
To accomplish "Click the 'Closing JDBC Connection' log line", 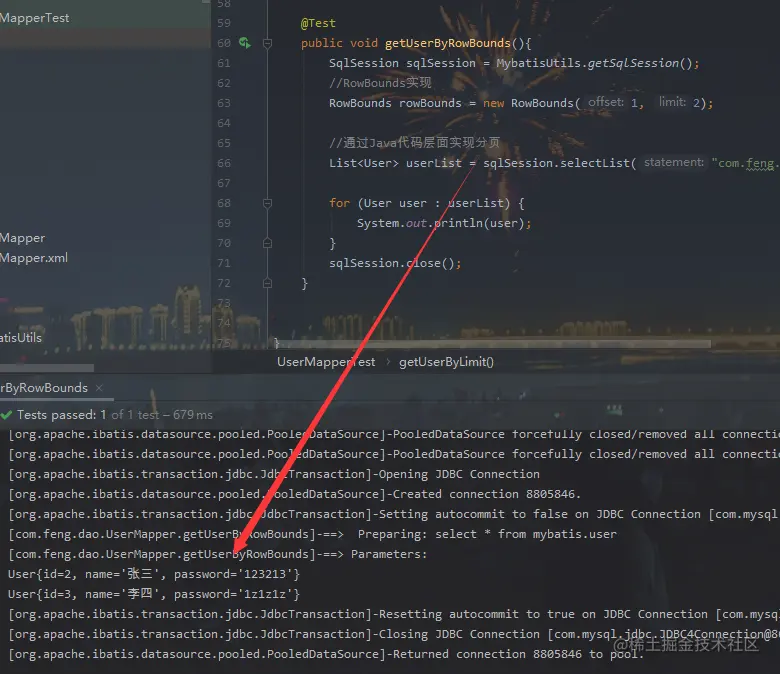I will pos(393,634).
